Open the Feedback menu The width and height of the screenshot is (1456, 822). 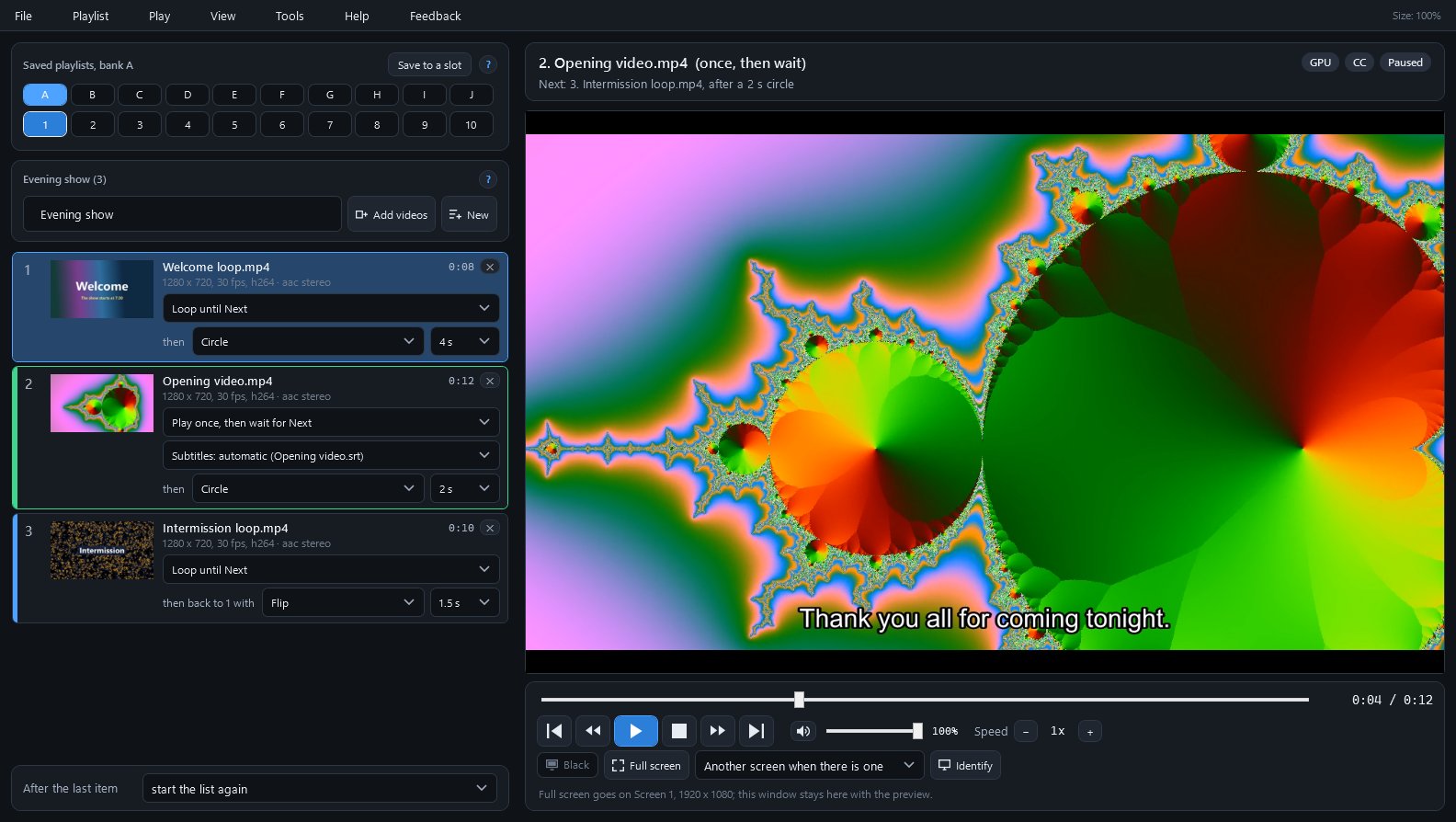pos(436,16)
